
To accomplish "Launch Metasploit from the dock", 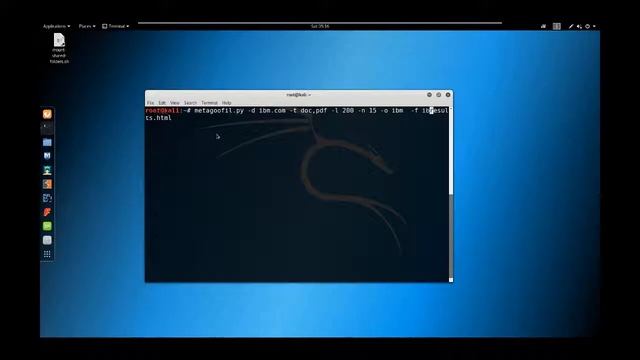I will [47, 156].
